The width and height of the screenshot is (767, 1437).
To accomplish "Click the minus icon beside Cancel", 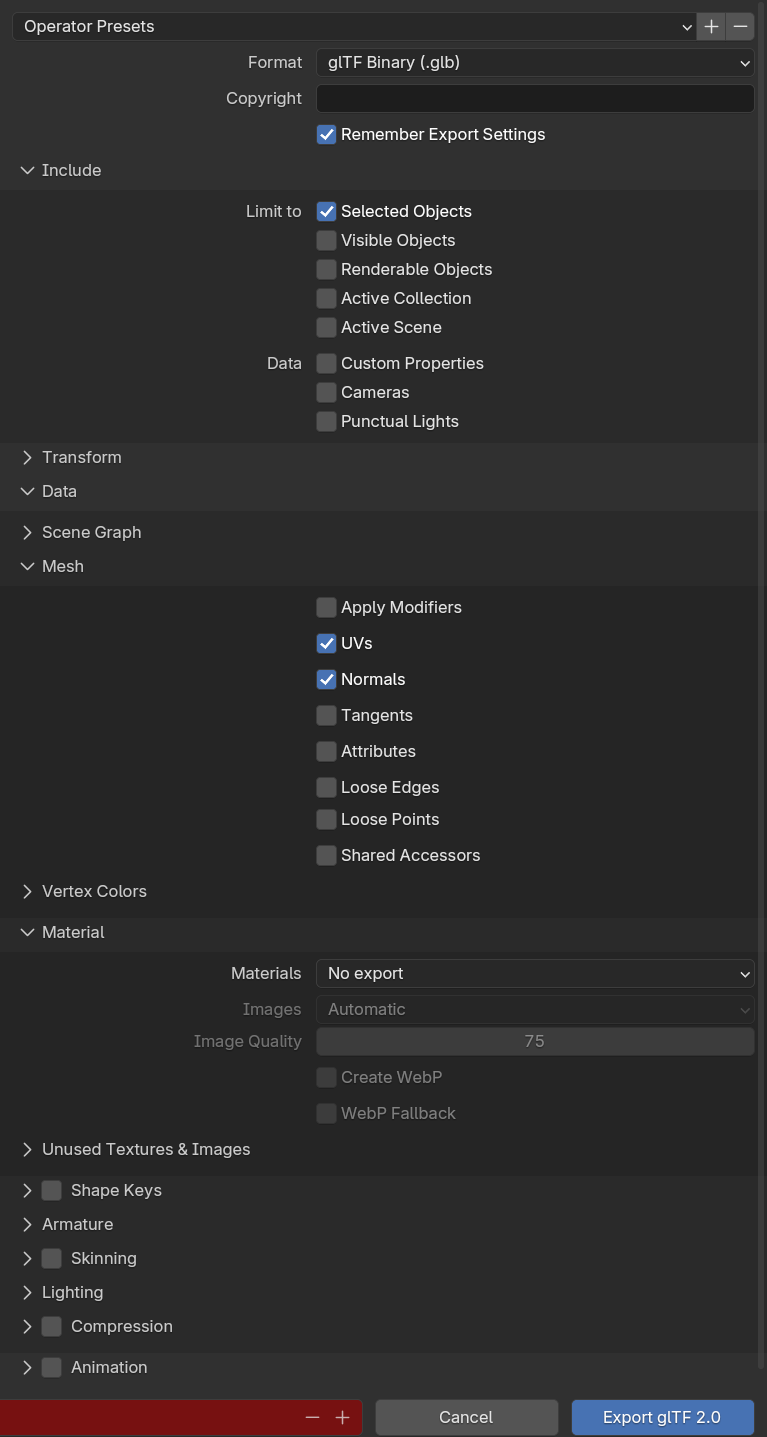I will (x=313, y=1417).
